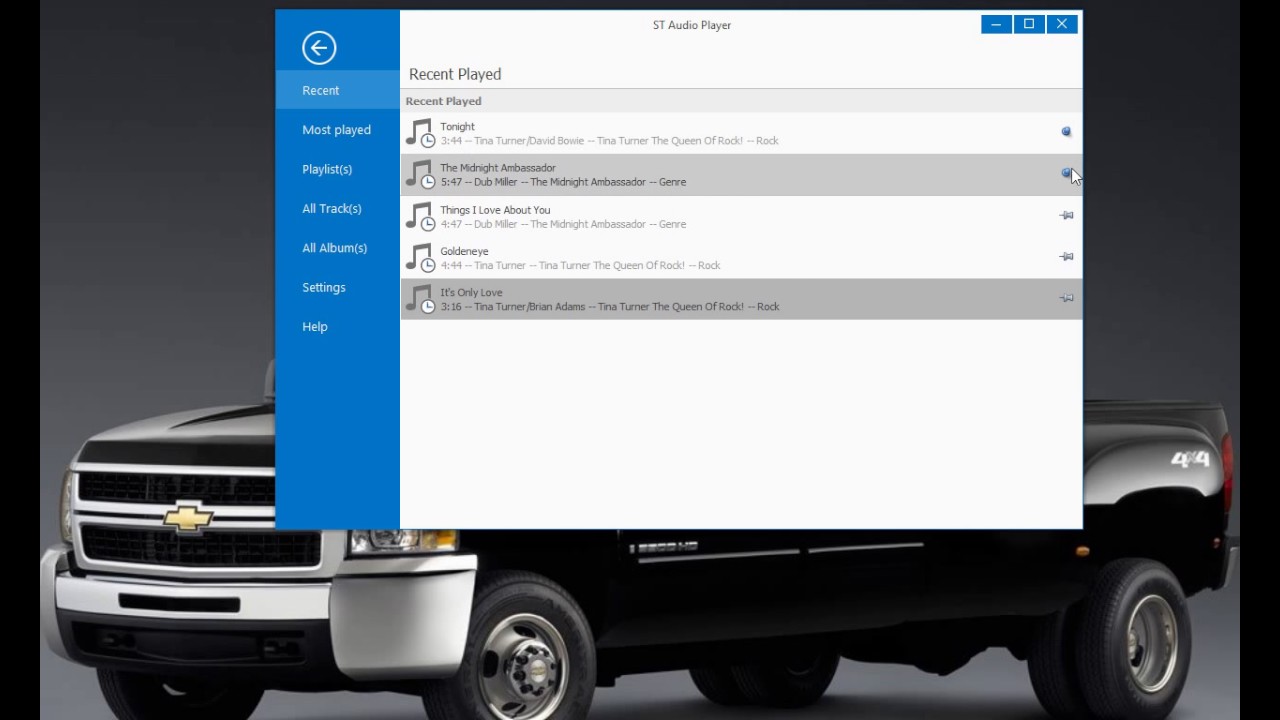Unpin The Midnight Ambassador track
1280x720 pixels.
point(1066,173)
